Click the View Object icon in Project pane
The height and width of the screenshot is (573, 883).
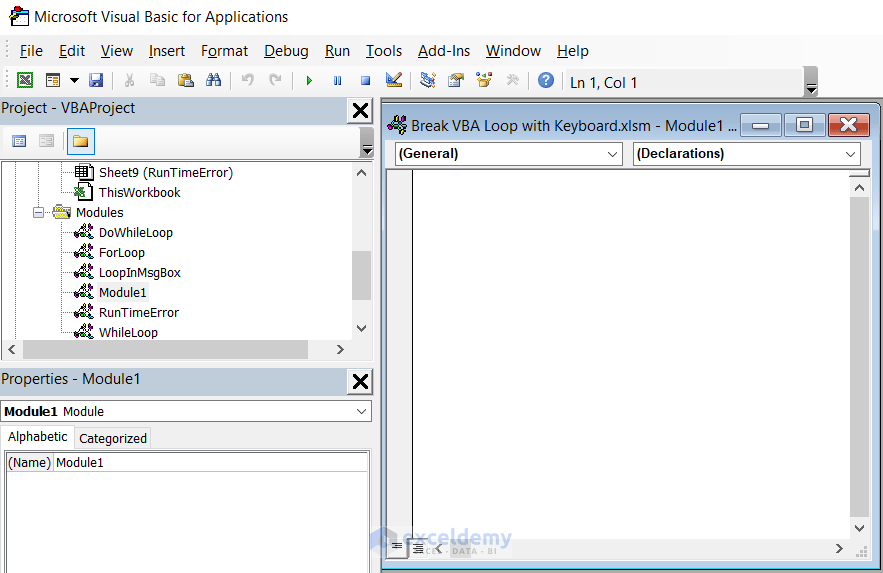[x=46, y=141]
